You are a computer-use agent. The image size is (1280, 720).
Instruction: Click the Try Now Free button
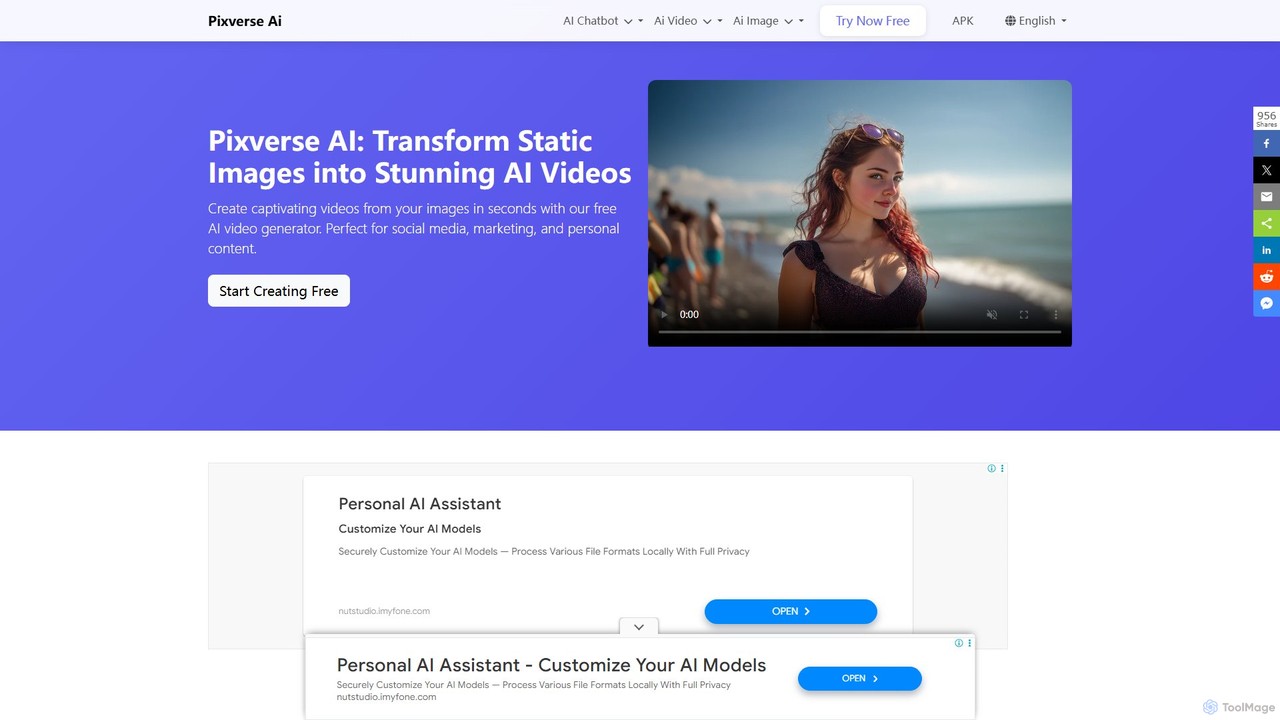[873, 20]
